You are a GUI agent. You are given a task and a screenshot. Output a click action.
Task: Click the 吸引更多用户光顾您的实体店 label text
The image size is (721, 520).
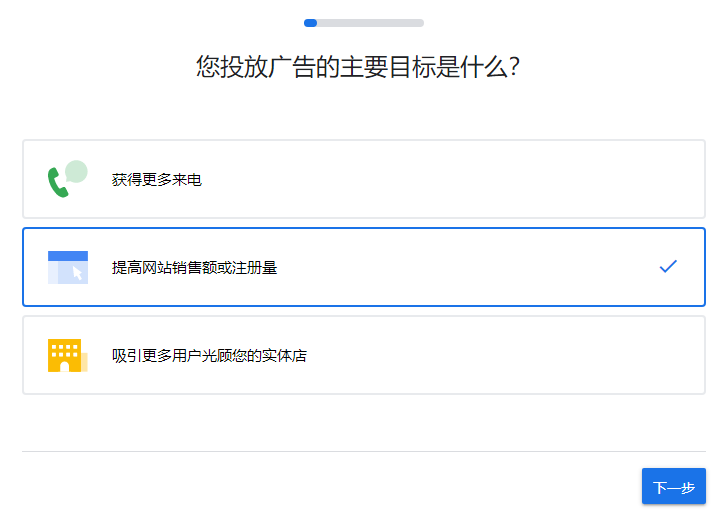209,356
